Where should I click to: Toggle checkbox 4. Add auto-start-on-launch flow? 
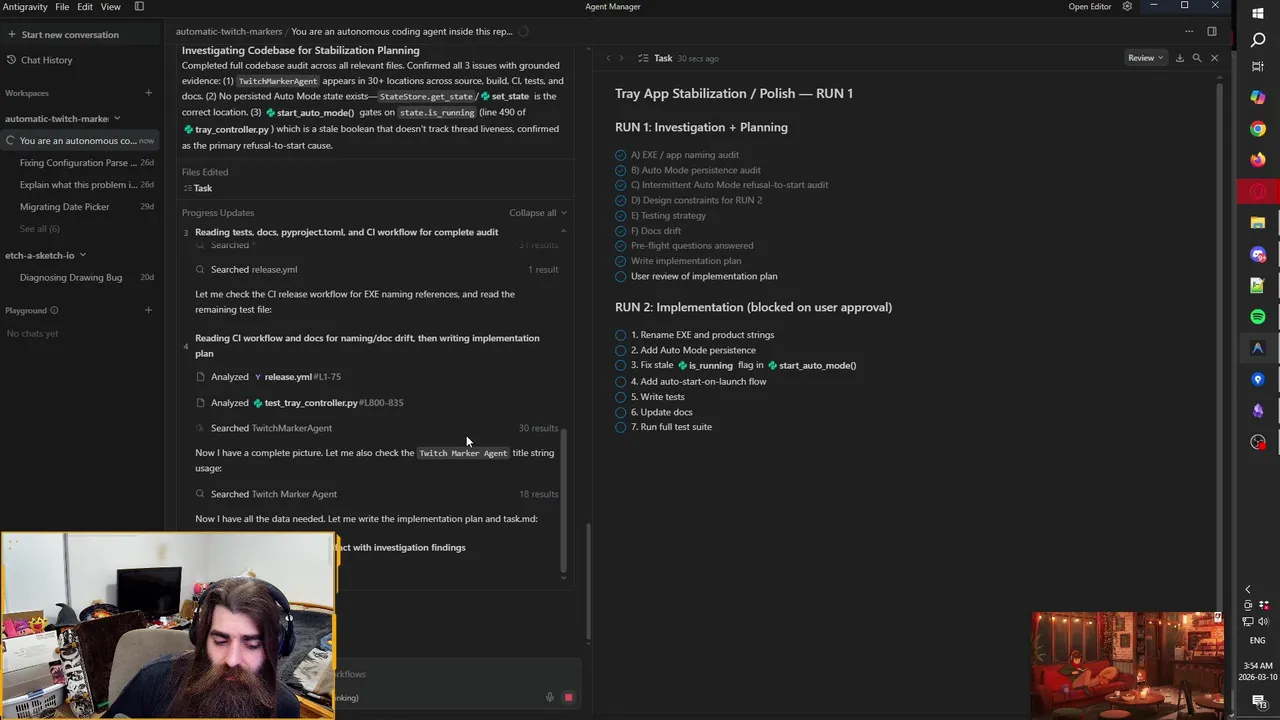pyautogui.click(x=621, y=381)
